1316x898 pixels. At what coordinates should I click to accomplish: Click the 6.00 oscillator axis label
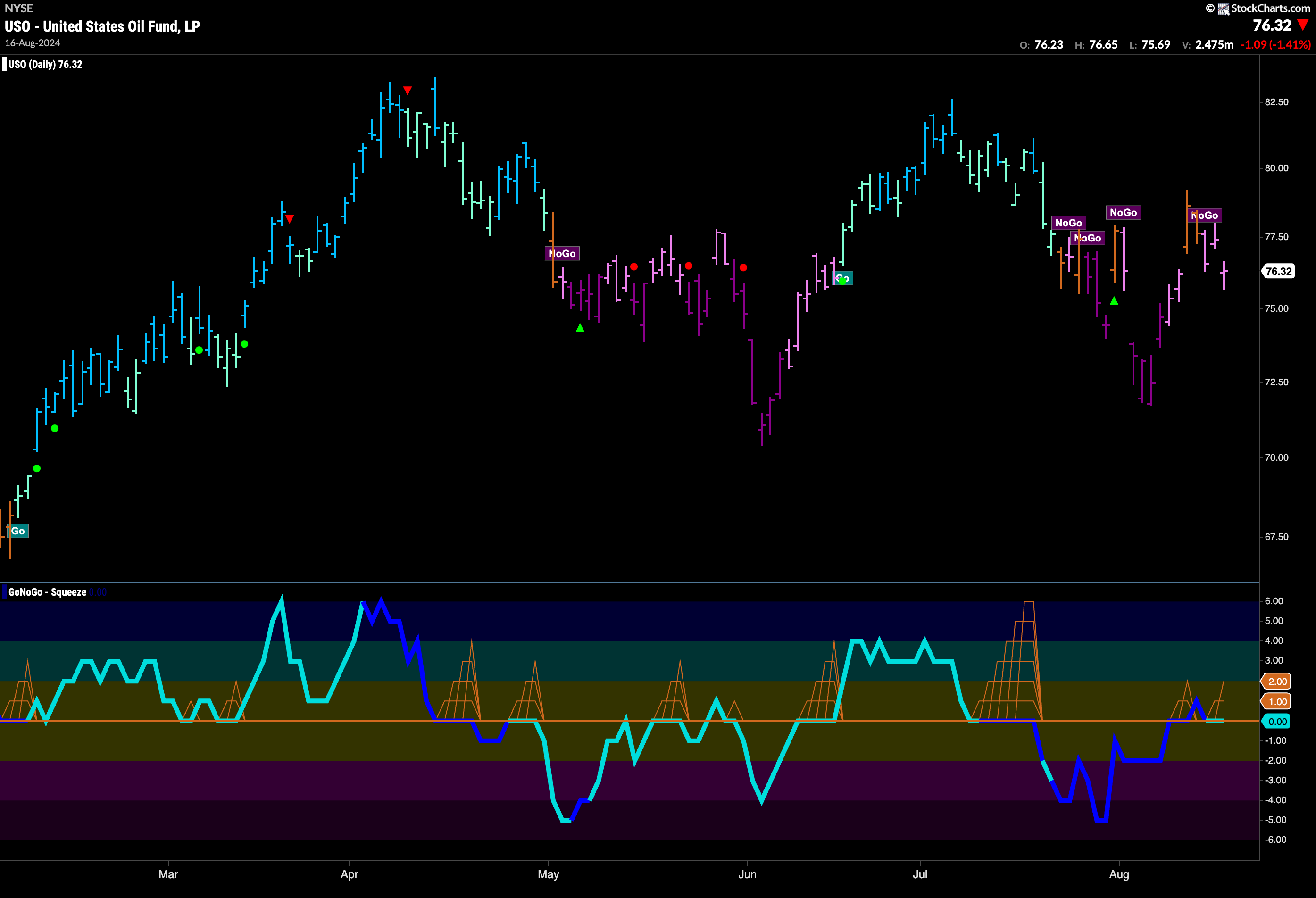[x=1274, y=601]
